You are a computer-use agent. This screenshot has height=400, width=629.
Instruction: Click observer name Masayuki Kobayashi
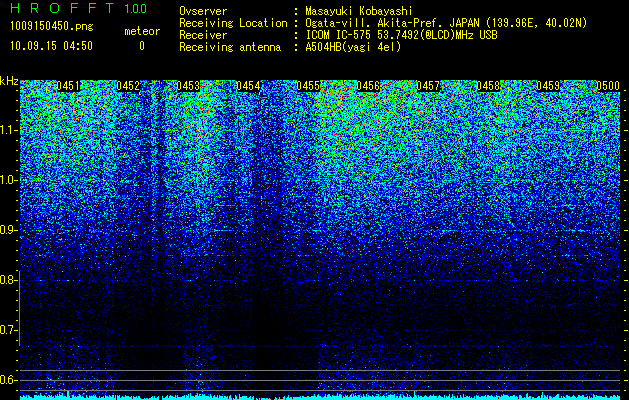[x=359, y=11]
